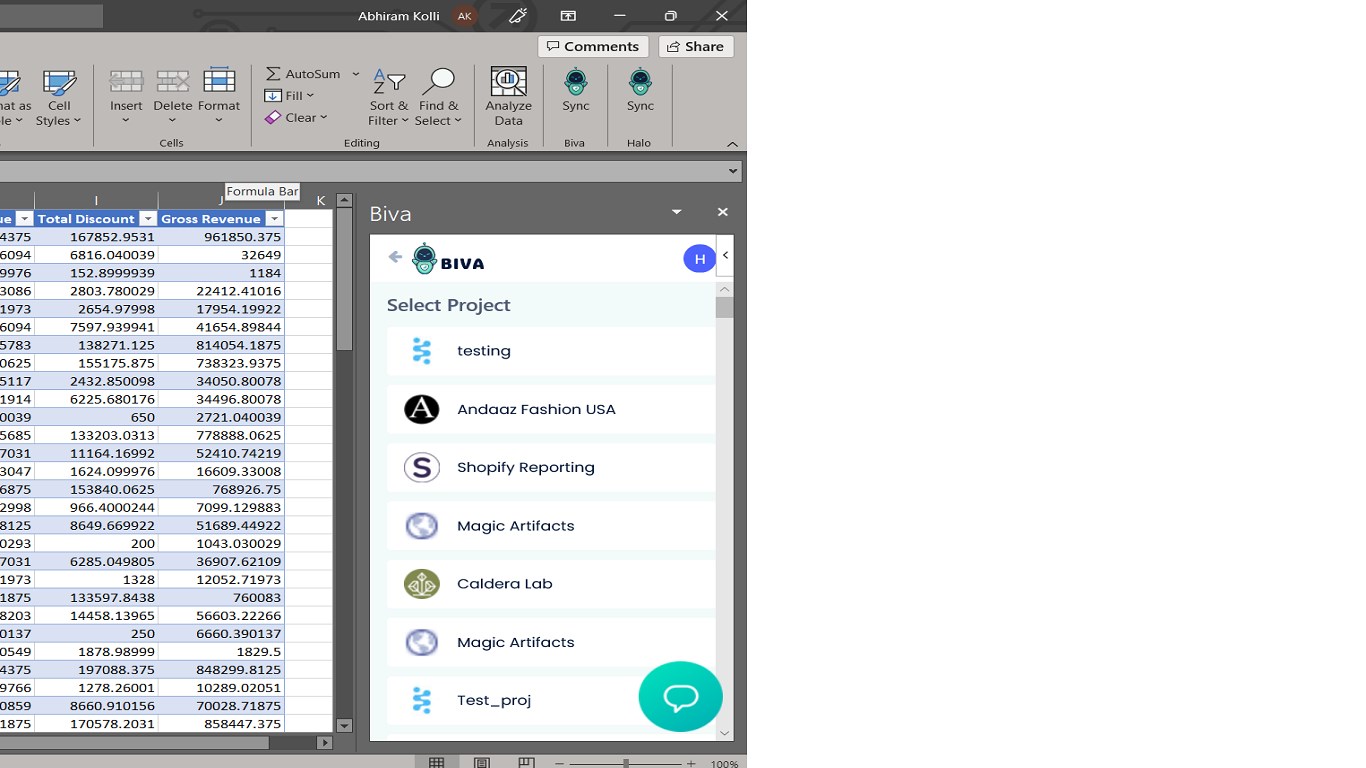The image size is (1366, 768).
Task: Select the Caldera Lab project
Action: (x=551, y=584)
